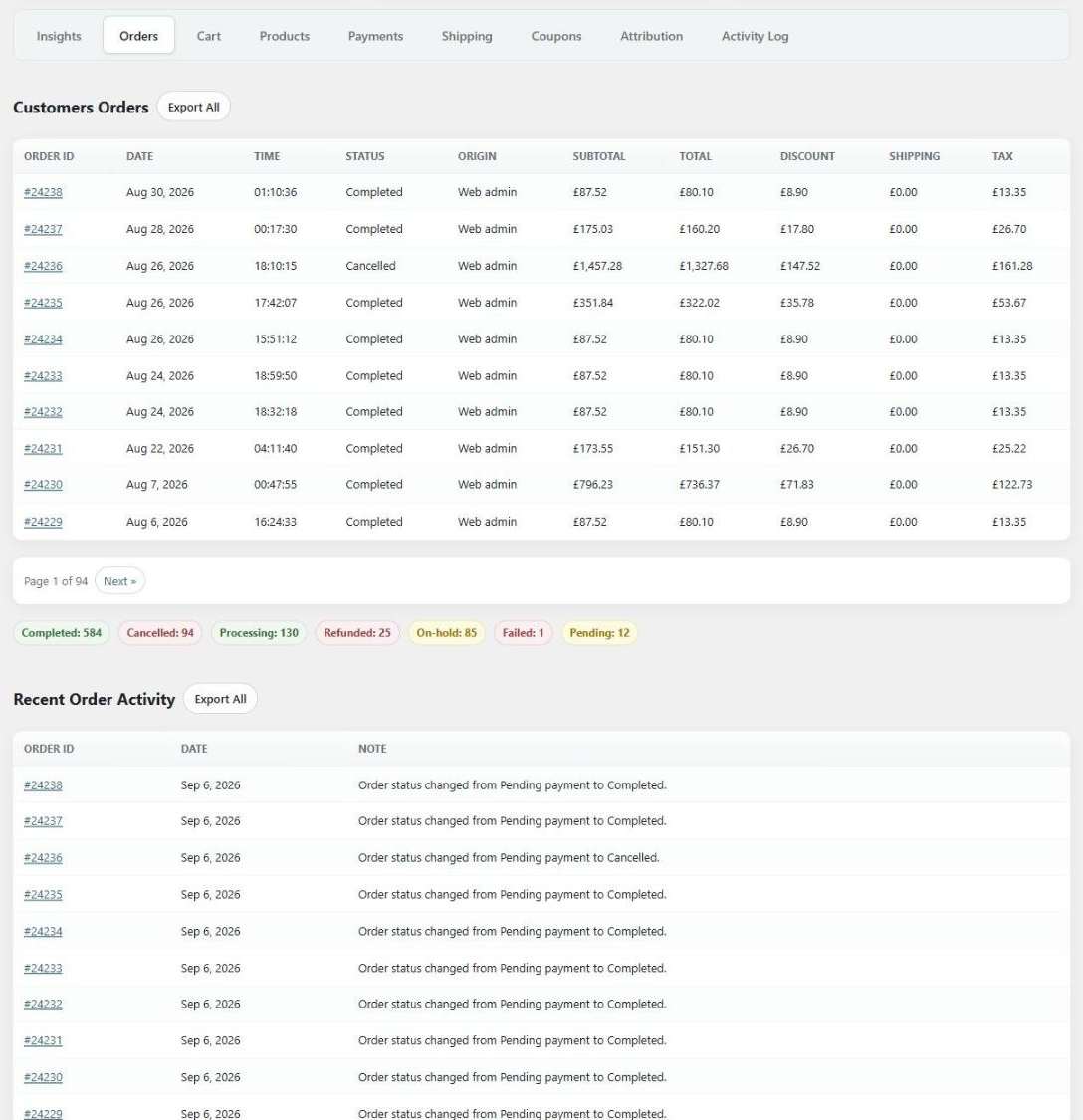
Task: Select the Cancelled status of order #24236
Action: tap(370, 266)
